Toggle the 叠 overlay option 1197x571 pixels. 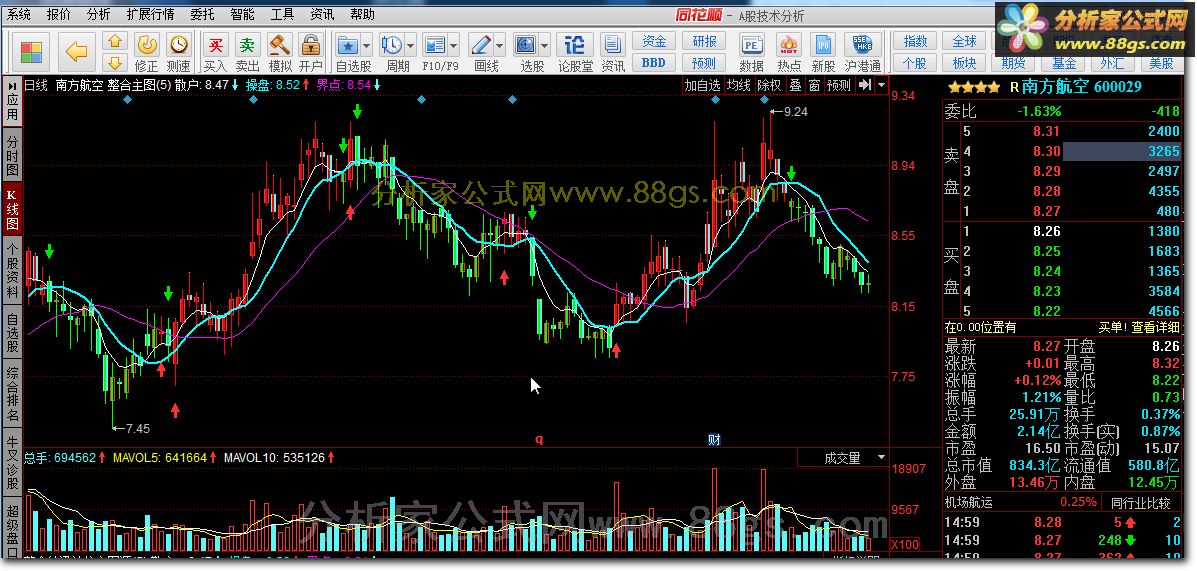pos(795,85)
